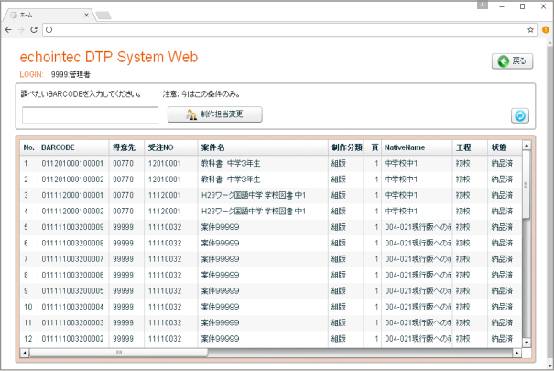Click the blue refresh icon button
The width and height of the screenshot is (554, 371).
[x=520, y=116]
